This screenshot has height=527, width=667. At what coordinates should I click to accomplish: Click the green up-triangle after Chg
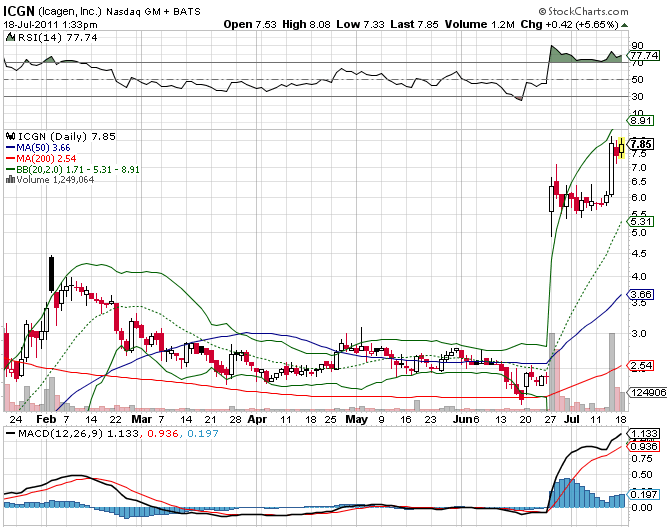624,26
